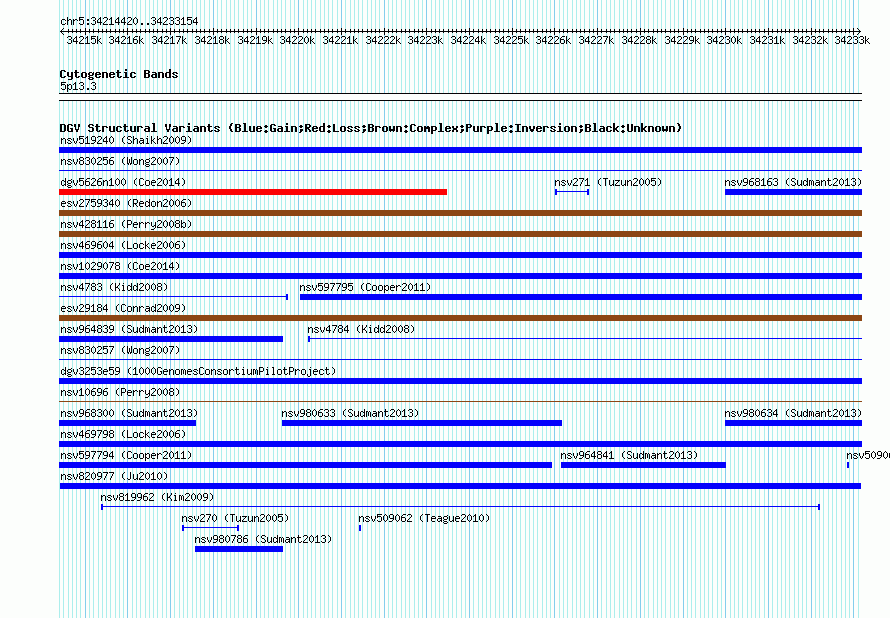Open nsv10696 (Perry2008) label

tap(120, 392)
